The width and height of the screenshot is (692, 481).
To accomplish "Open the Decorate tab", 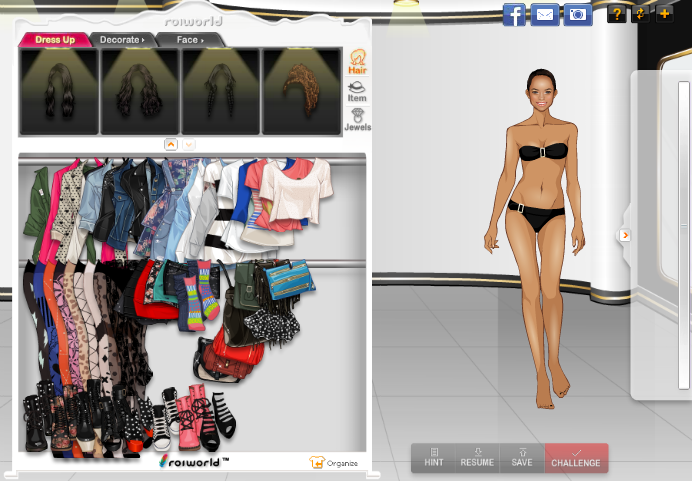I will (x=124, y=40).
